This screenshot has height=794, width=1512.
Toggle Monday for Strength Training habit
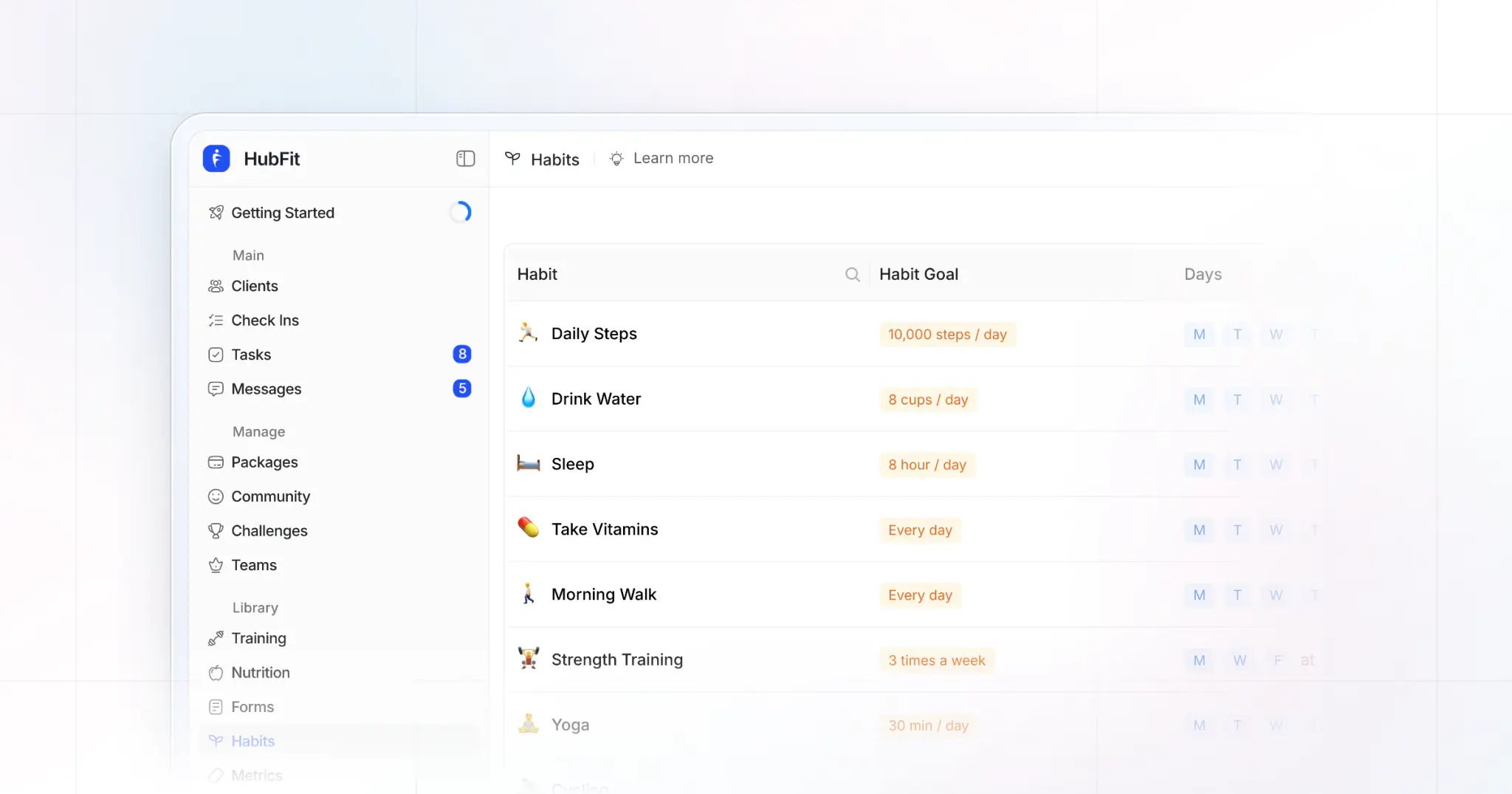(1199, 660)
